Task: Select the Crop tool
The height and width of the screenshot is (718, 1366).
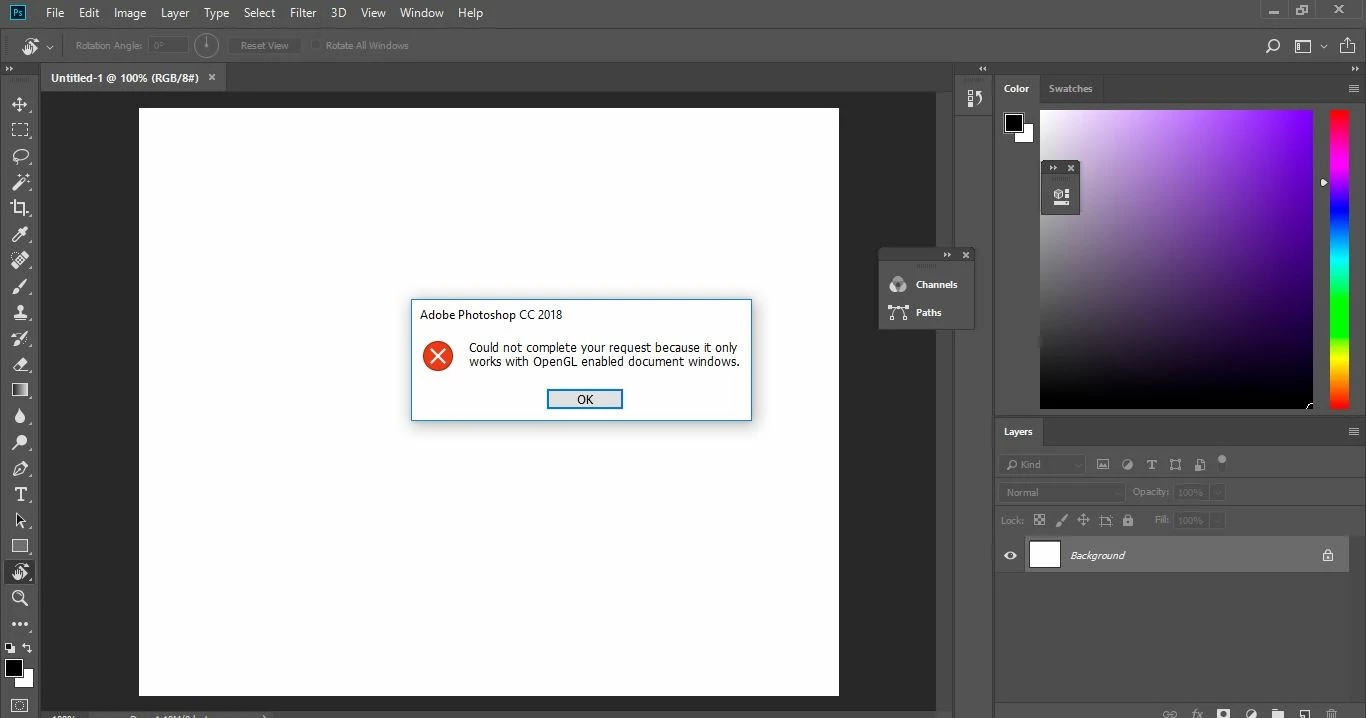Action: 20,208
